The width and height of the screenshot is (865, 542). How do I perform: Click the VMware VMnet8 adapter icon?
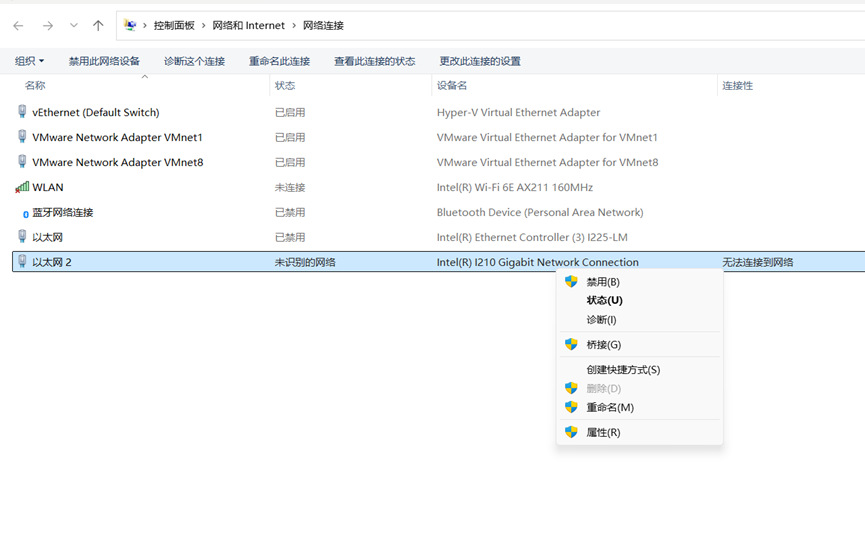22,162
